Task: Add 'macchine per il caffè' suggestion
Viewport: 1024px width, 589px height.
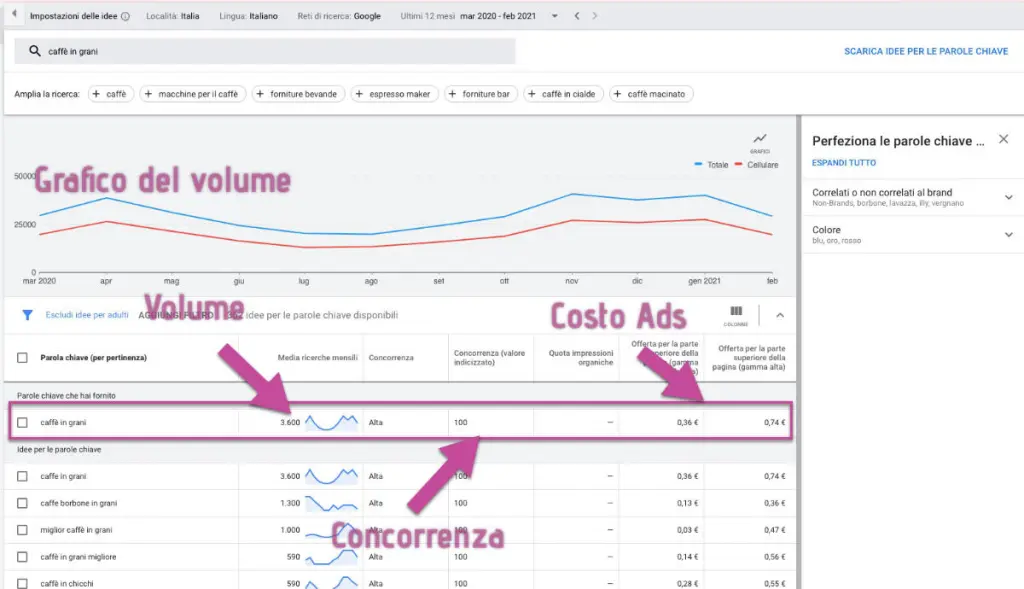Action: click(193, 94)
